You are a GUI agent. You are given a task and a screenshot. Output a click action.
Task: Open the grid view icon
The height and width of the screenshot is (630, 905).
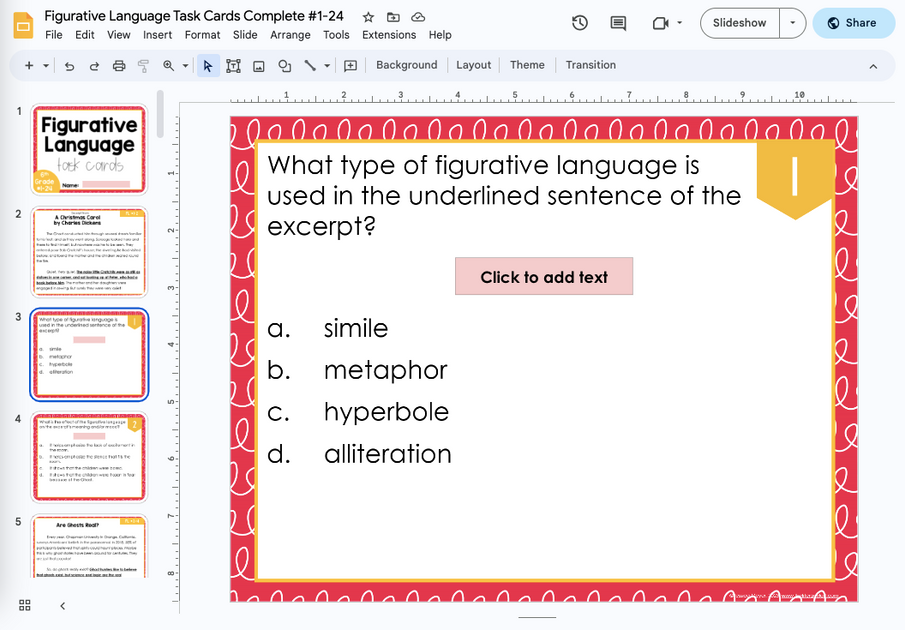(x=25, y=605)
